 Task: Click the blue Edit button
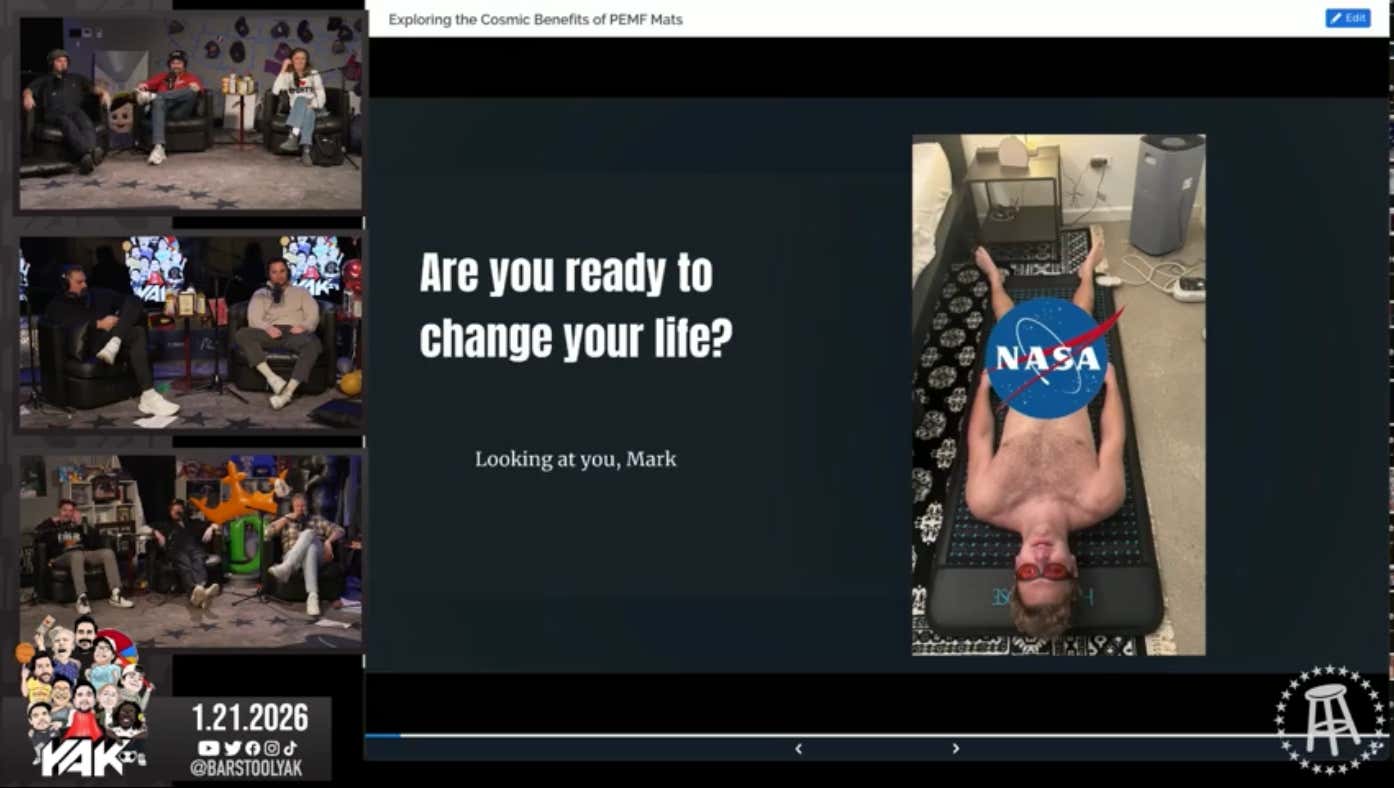1347,18
